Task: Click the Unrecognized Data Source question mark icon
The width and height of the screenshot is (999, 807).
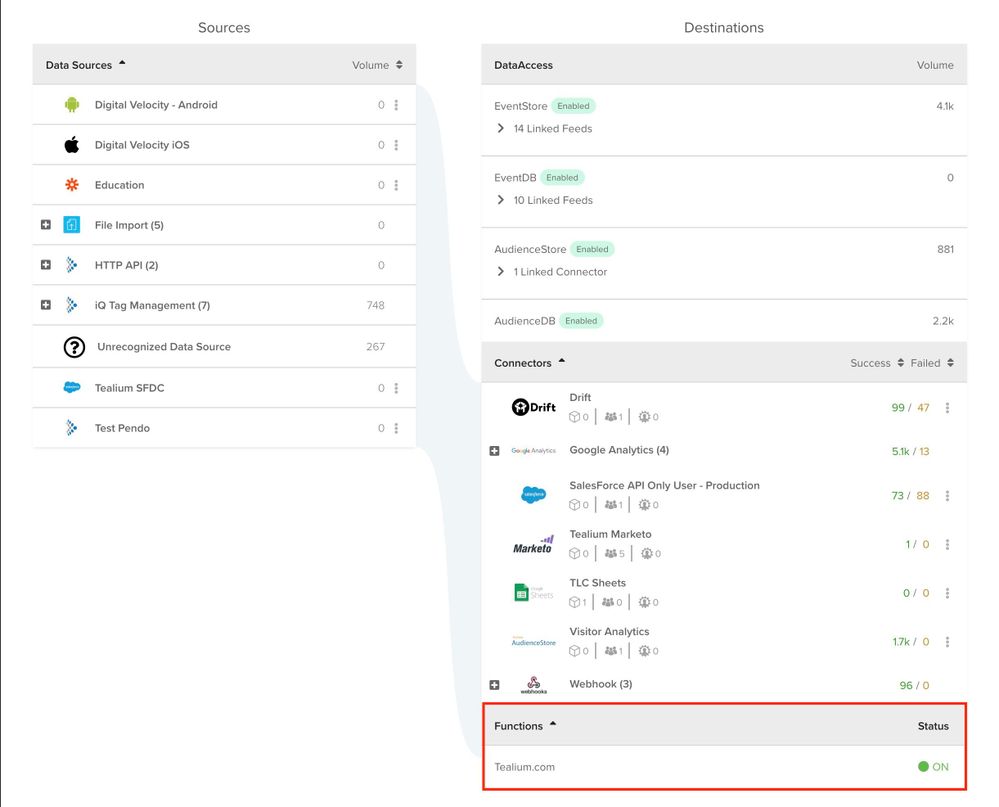Action: click(x=74, y=347)
